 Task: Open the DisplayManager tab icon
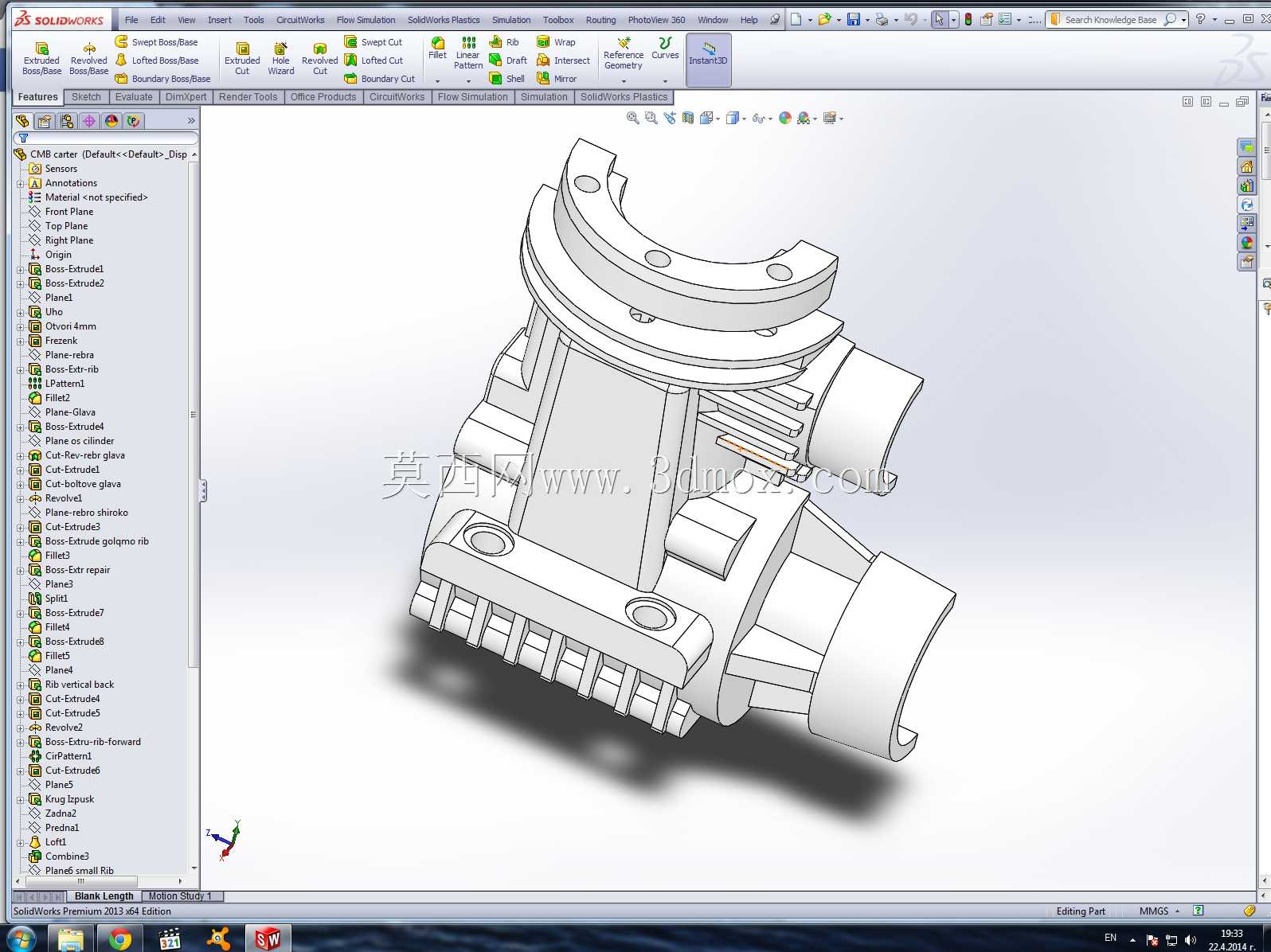tap(111, 121)
